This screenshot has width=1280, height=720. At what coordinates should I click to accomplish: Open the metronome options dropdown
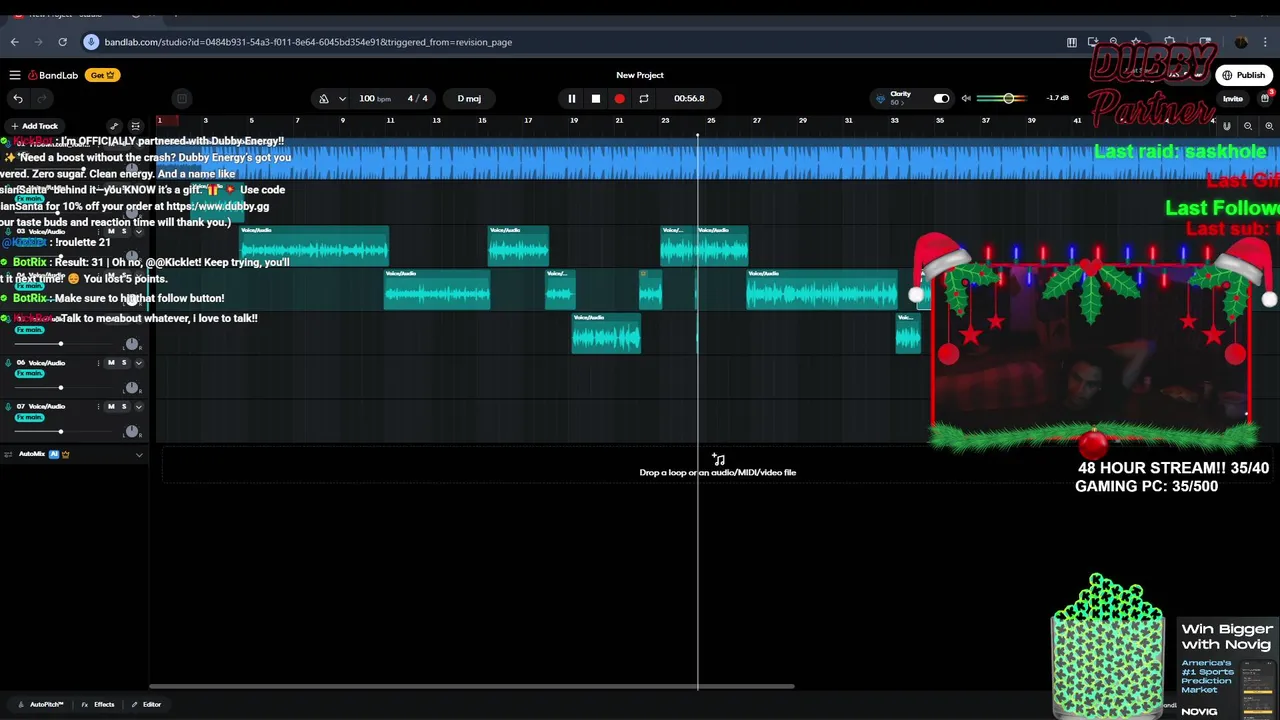click(342, 98)
